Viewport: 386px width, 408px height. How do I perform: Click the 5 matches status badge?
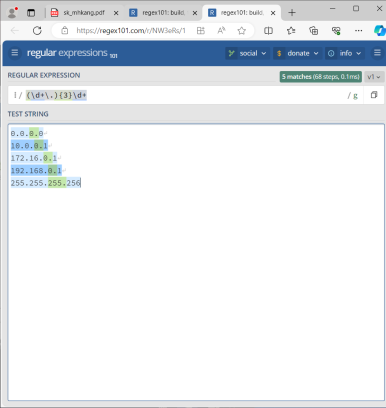[321, 77]
